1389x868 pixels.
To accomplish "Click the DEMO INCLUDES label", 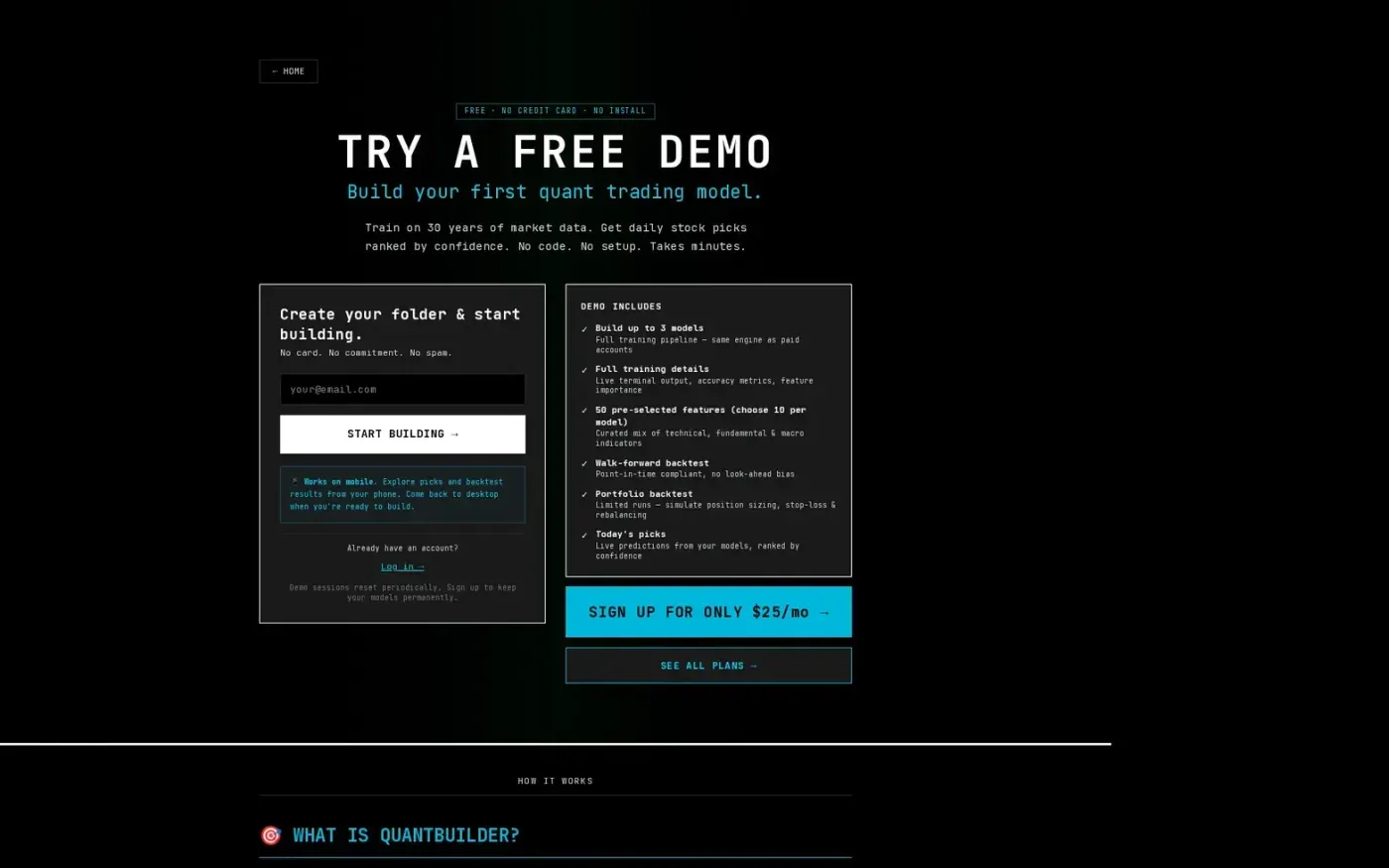I will (621, 307).
